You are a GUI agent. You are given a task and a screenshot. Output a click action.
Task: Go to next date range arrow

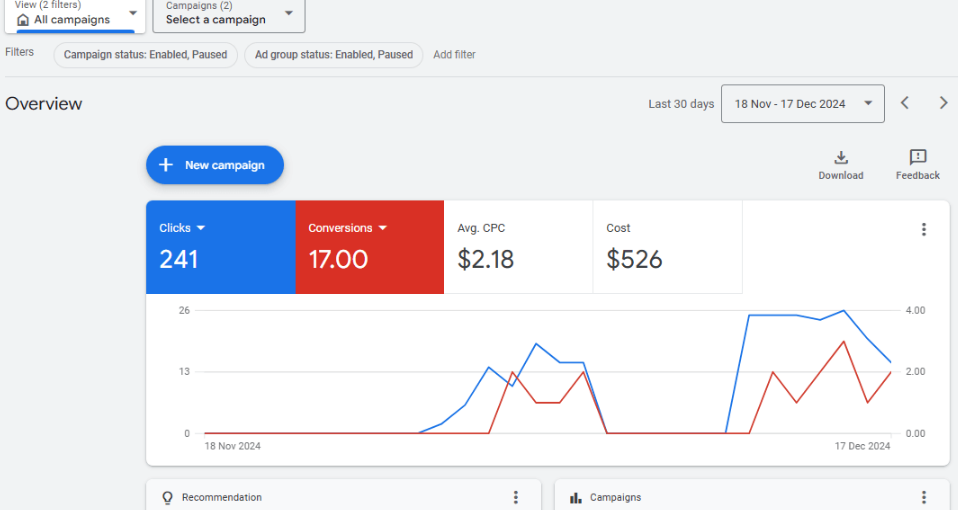click(943, 103)
